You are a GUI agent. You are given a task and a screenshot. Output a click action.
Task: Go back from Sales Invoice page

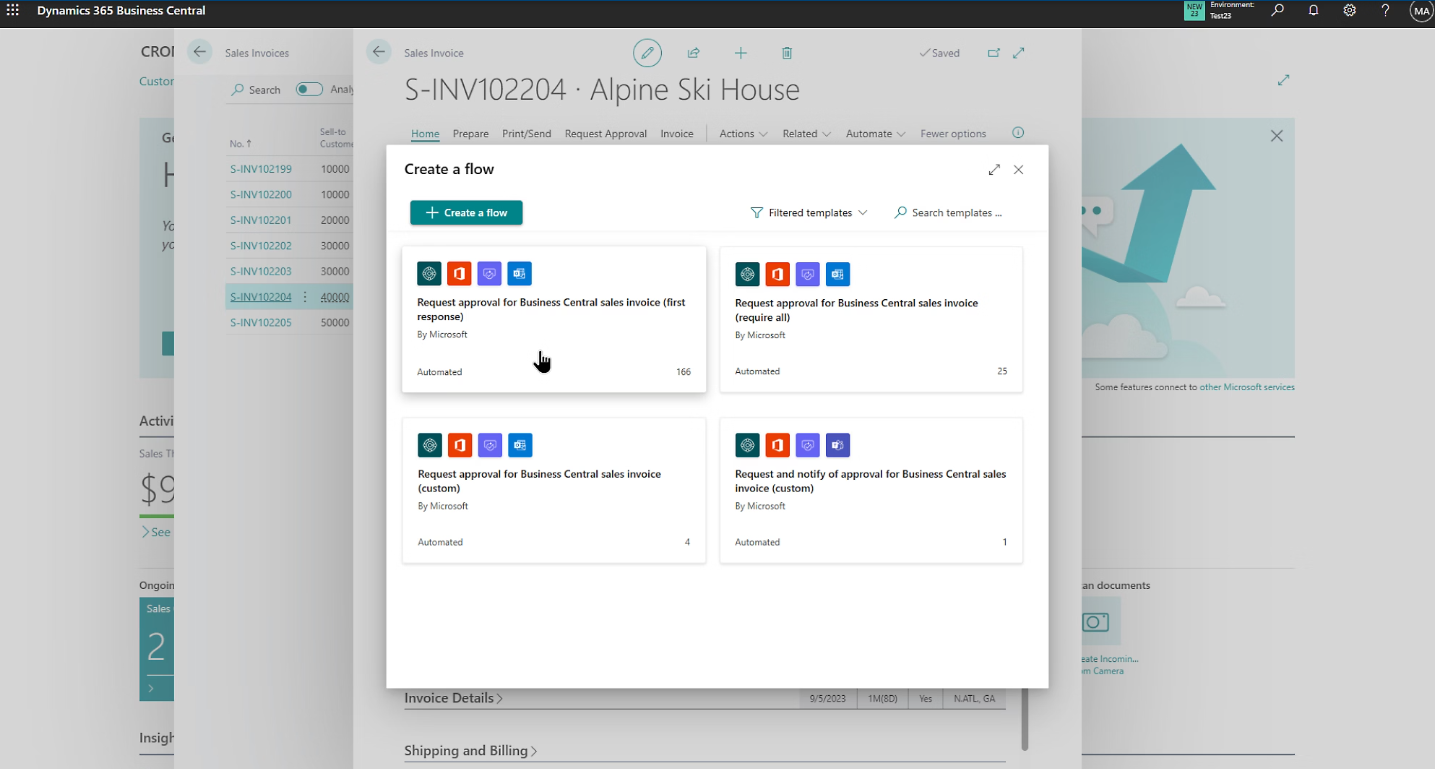tap(378, 52)
